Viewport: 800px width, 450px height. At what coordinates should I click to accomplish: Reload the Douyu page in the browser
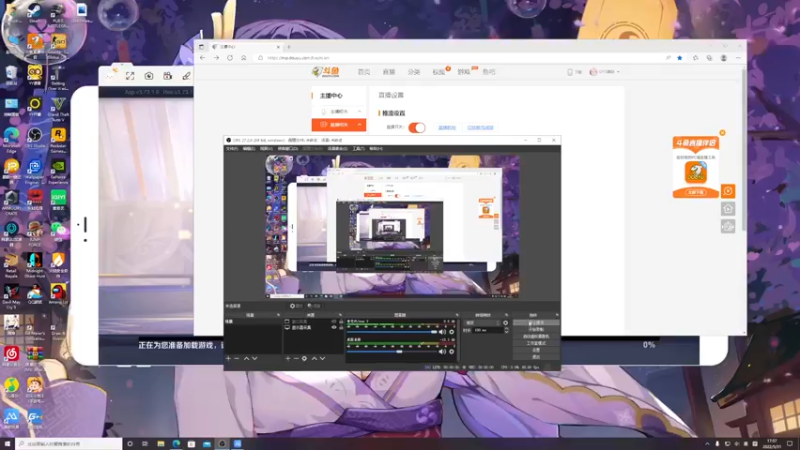(230, 58)
